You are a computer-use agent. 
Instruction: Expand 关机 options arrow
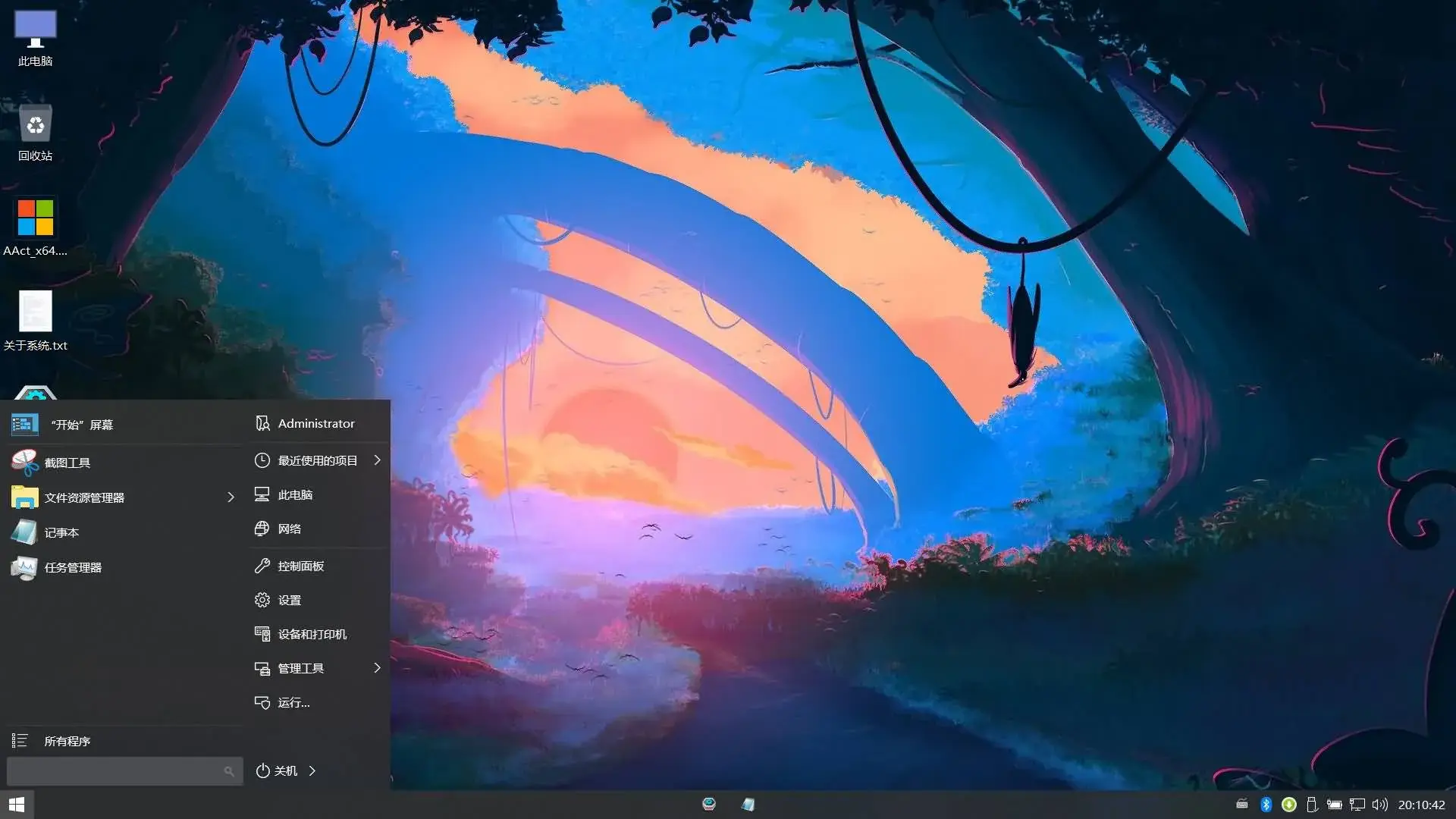312,770
